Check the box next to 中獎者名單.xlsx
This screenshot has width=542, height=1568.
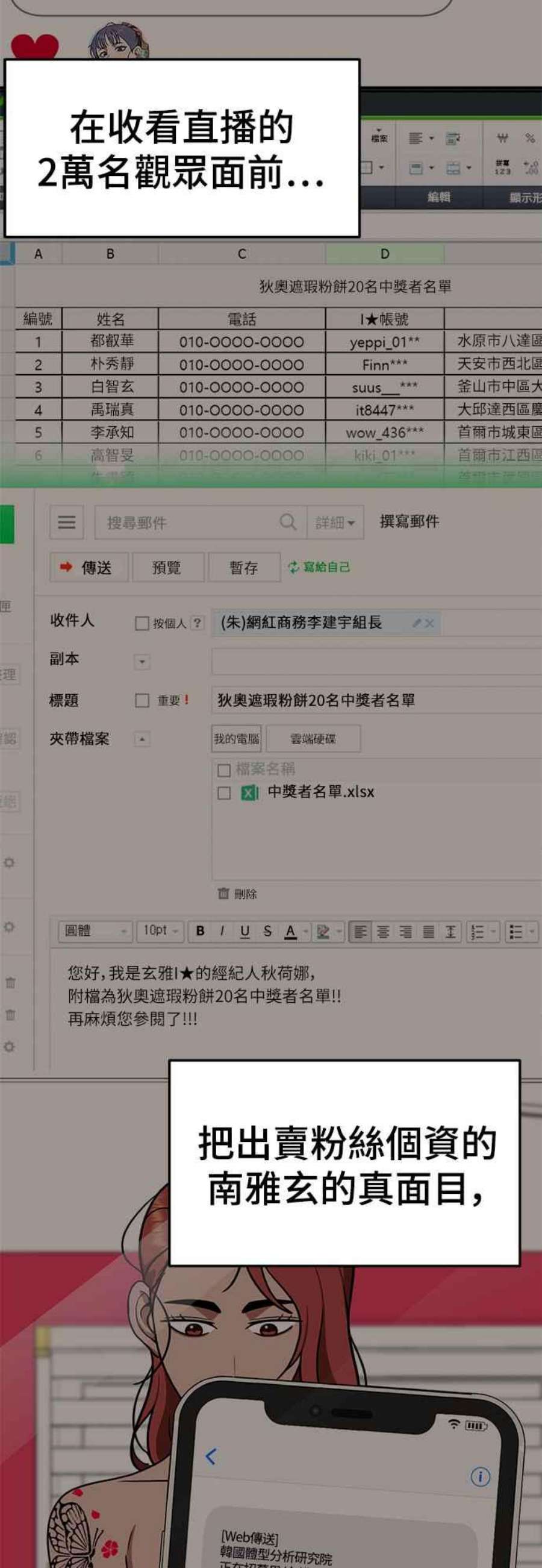[224, 792]
